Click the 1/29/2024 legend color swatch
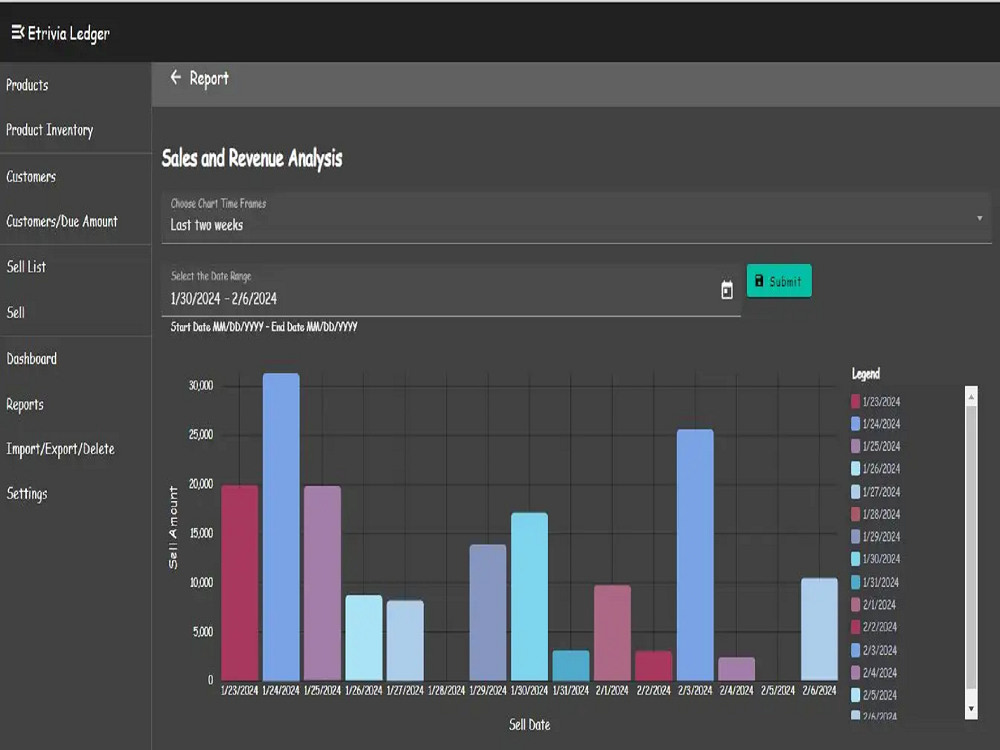The width and height of the screenshot is (1000, 750). 855,536
